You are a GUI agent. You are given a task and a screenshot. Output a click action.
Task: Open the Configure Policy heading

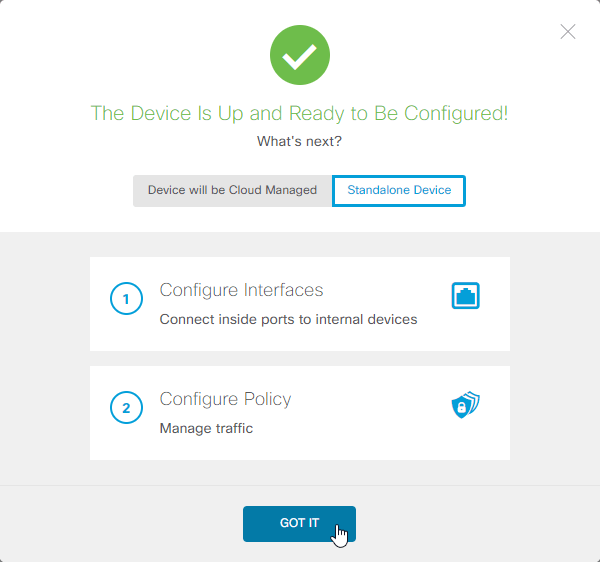click(x=225, y=399)
